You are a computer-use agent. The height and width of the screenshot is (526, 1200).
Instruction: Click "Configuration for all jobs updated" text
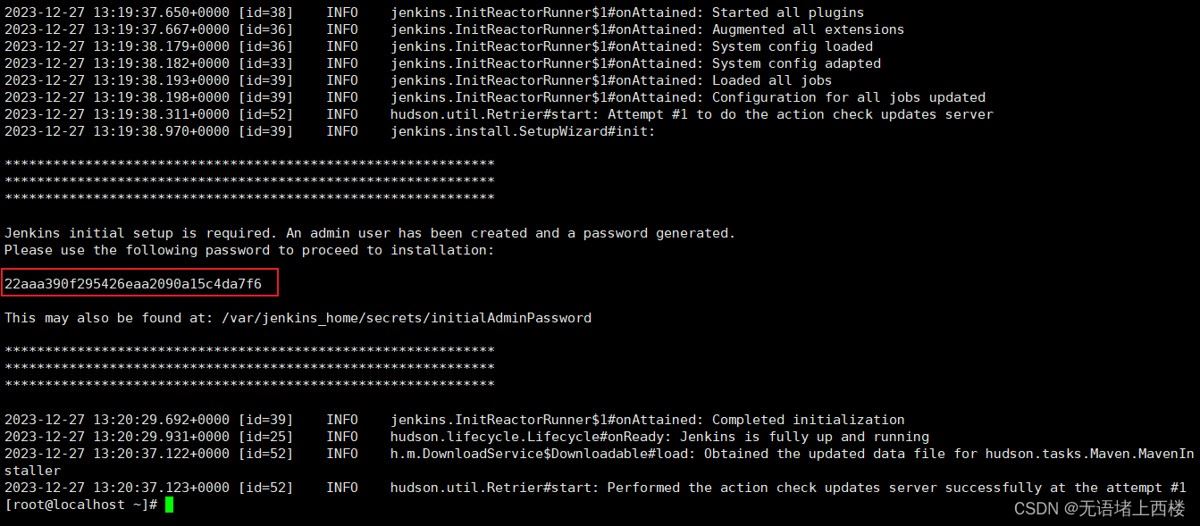pos(848,98)
